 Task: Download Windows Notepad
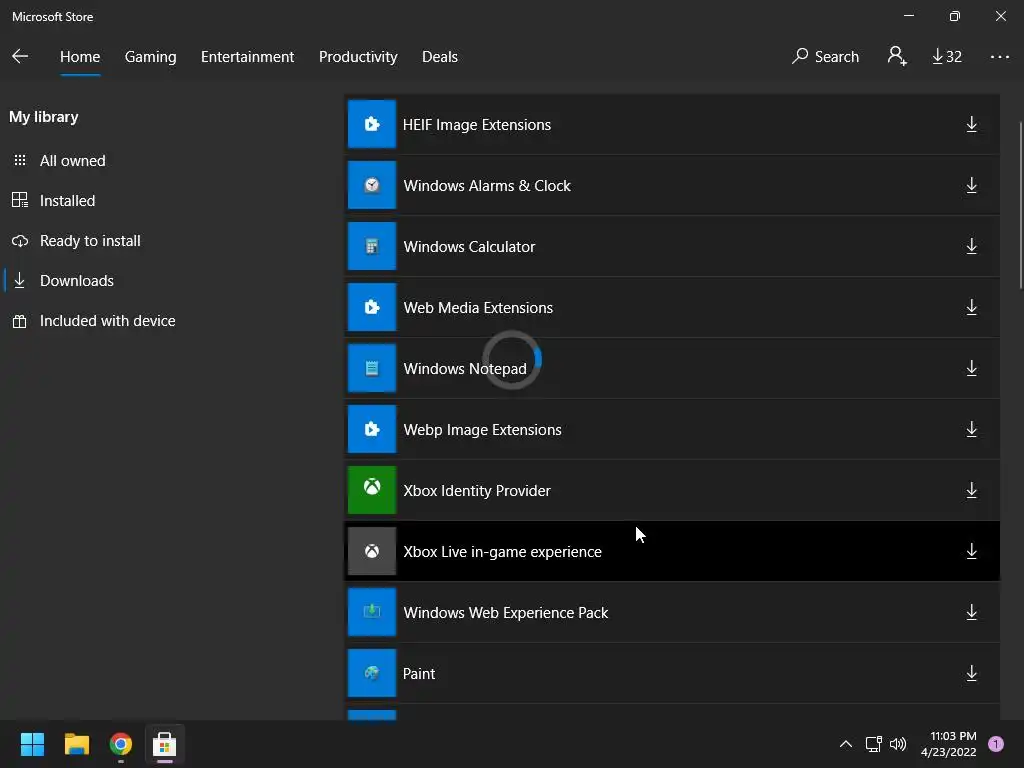[x=971, y=368]
